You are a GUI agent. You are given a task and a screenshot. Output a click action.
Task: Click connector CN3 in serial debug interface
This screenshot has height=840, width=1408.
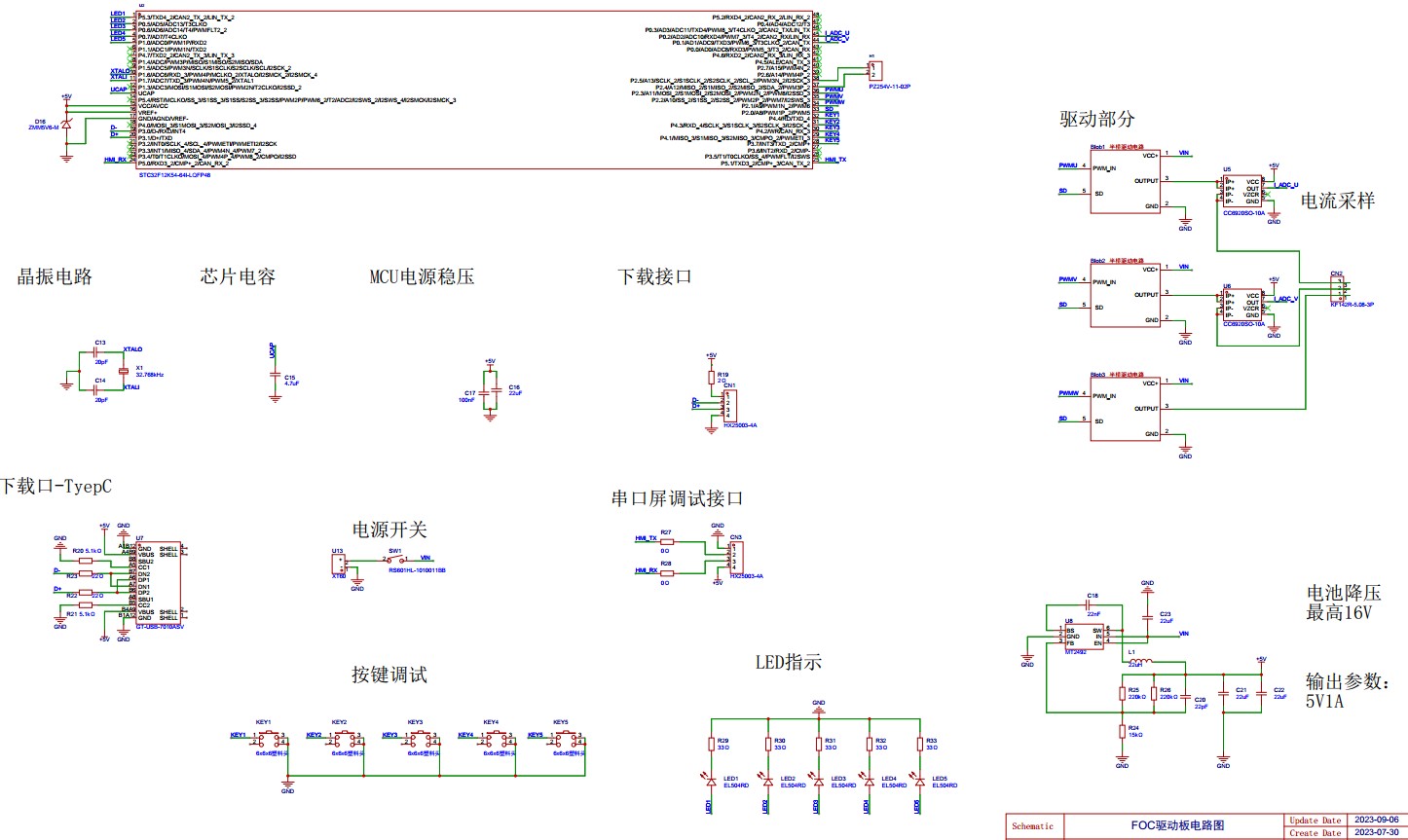(x=735, y=557)
